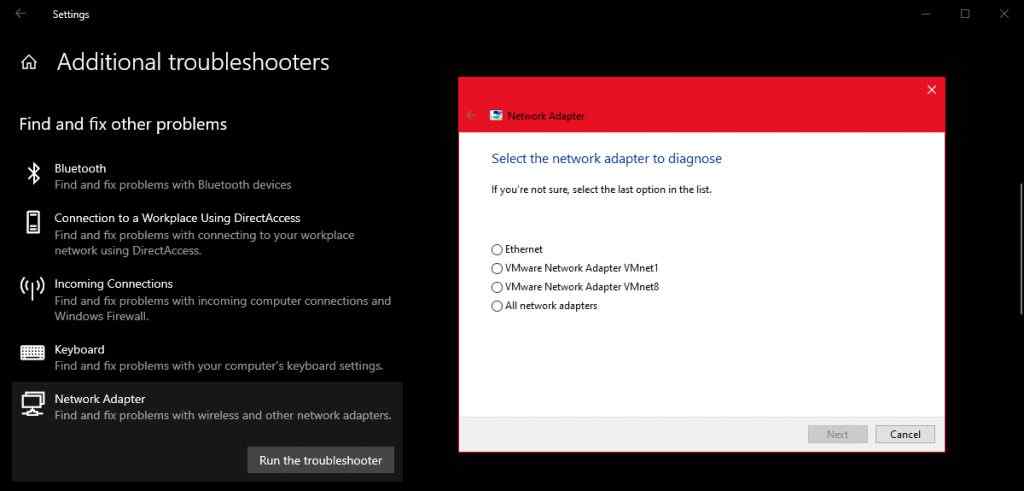Screen dimensions: 1024x491
Task: Click the Next button in dialog
Action: [x=838, y=434]
